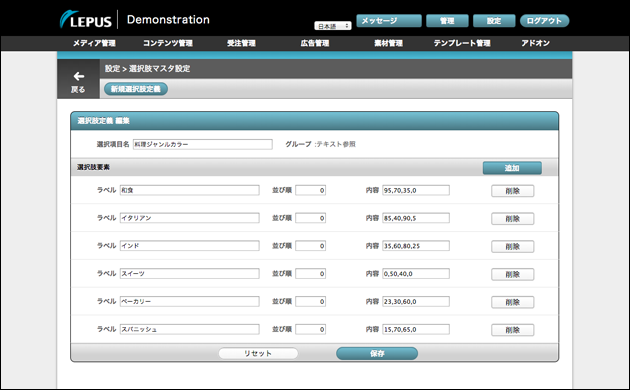Click the 選択項目名 field containing 料理ジャンルカラー
630x390 pixels.
[x=202, y=144]
